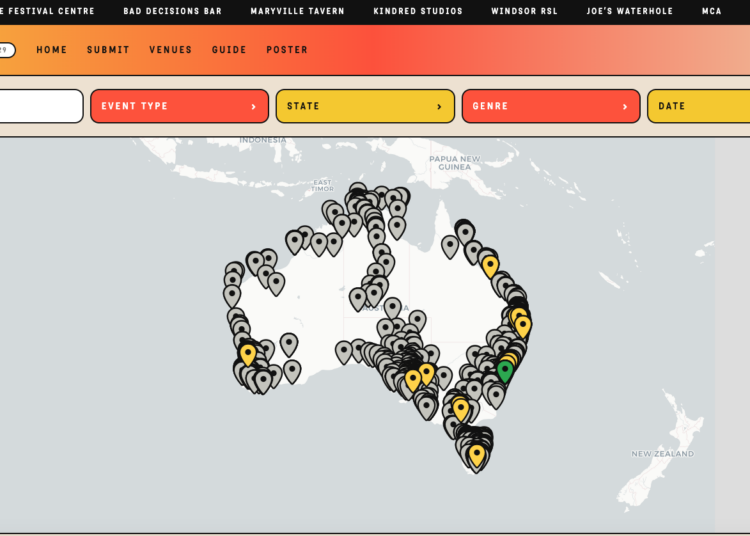Viewport: 750px width, 536px height.
Task: Click BAD DECISIONS BAR in ticker
Action: [173, 11]
